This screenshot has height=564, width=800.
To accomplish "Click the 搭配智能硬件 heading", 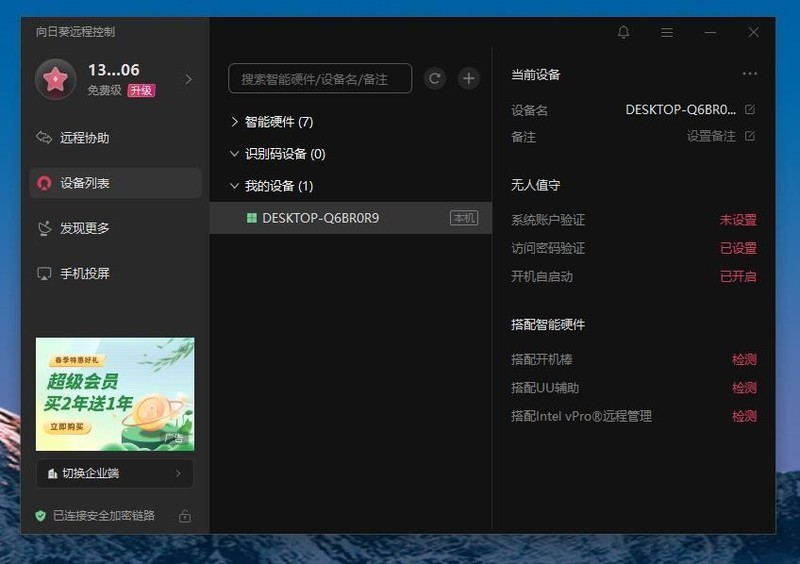I will [548, 325].
